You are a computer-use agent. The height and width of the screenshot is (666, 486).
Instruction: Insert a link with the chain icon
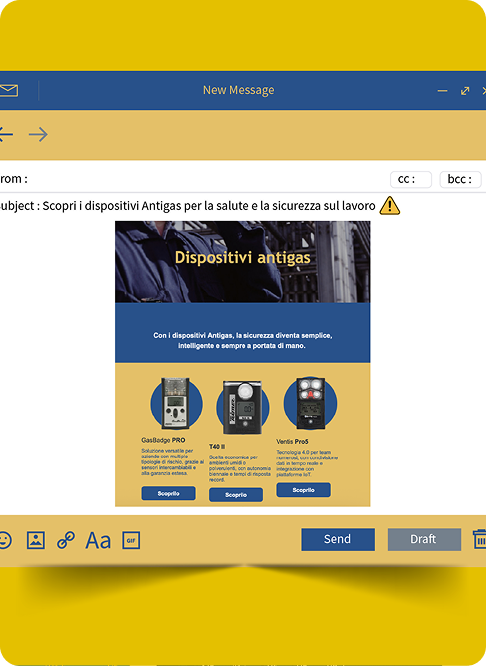point(66,540)
